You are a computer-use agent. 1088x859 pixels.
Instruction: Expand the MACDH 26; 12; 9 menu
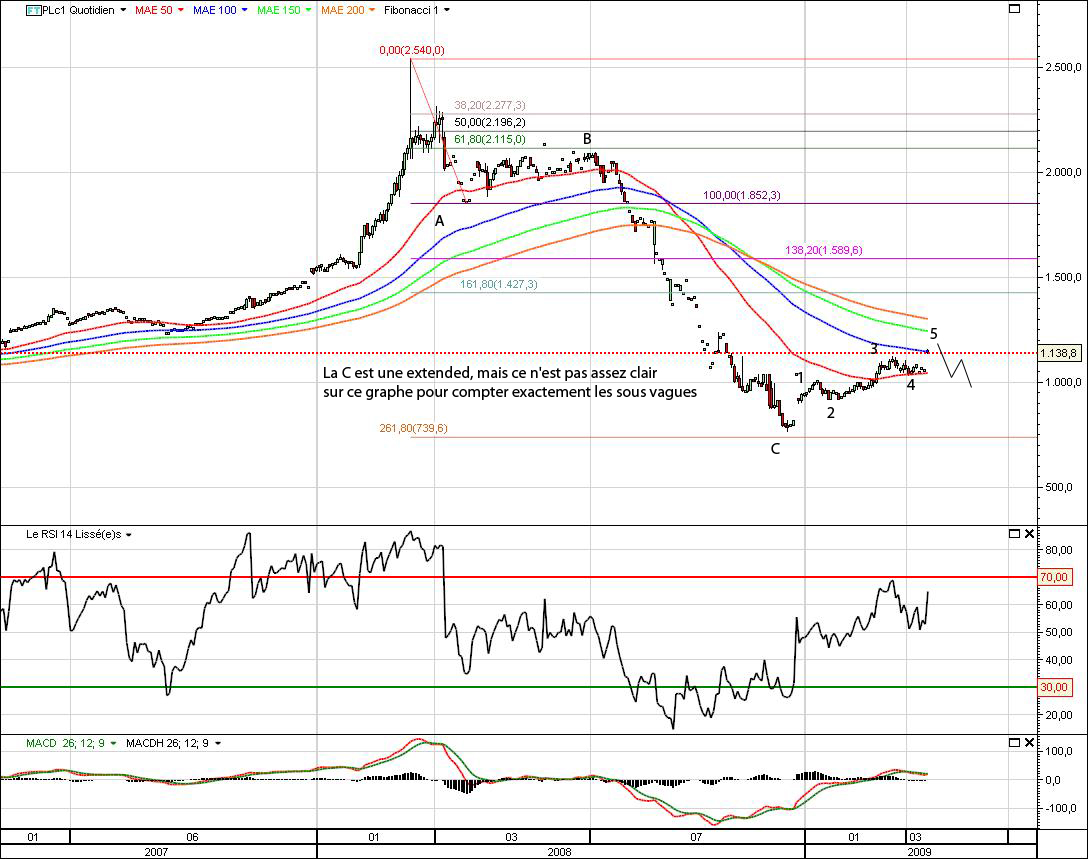[x=218, y=743]
